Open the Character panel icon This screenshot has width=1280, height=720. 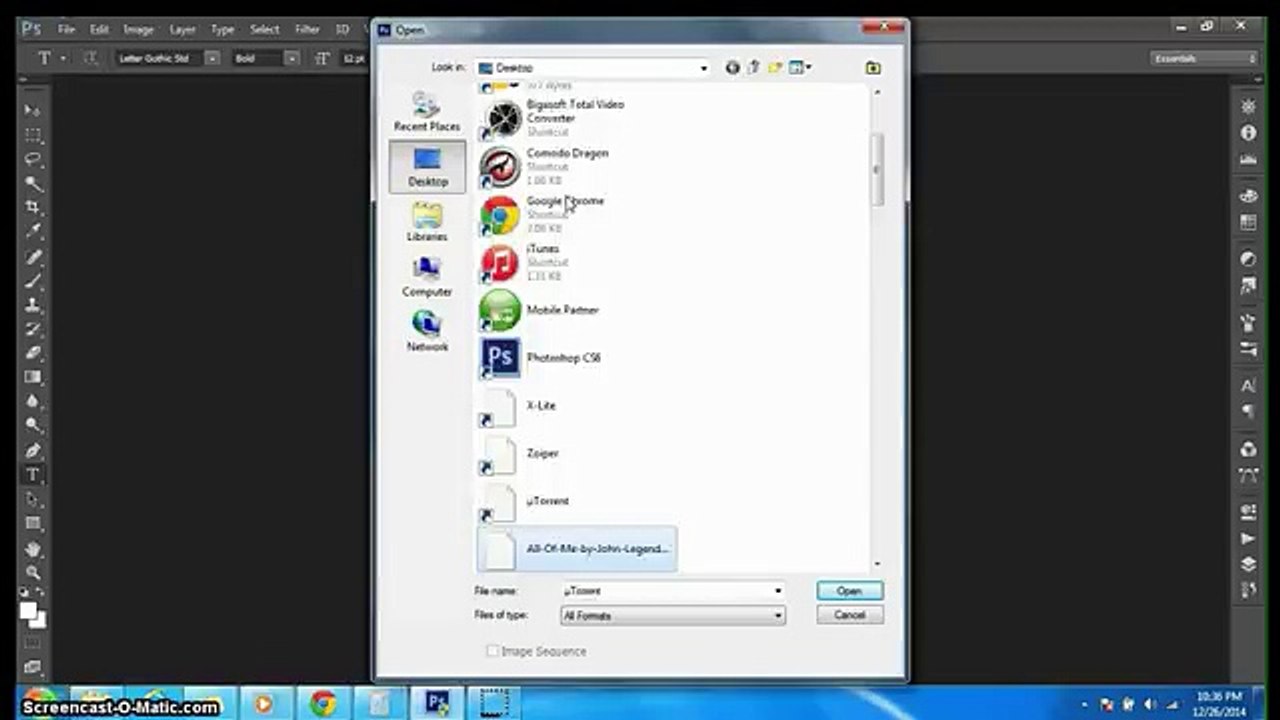tap(1248, 385)
